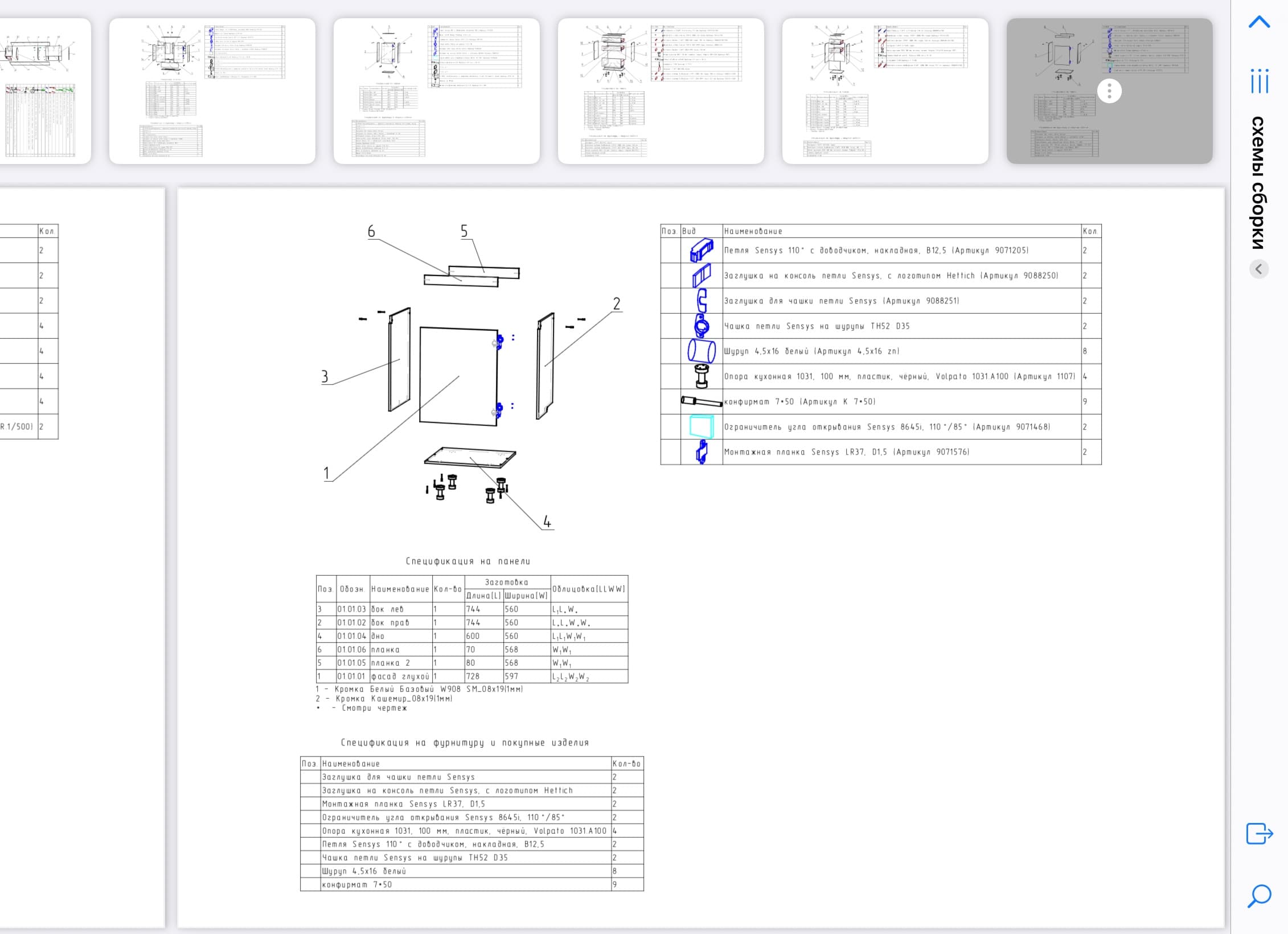
Task: Click the "Облицовка(LLWW)" column header
Action: pyautogui.click(x=589, y=589)
